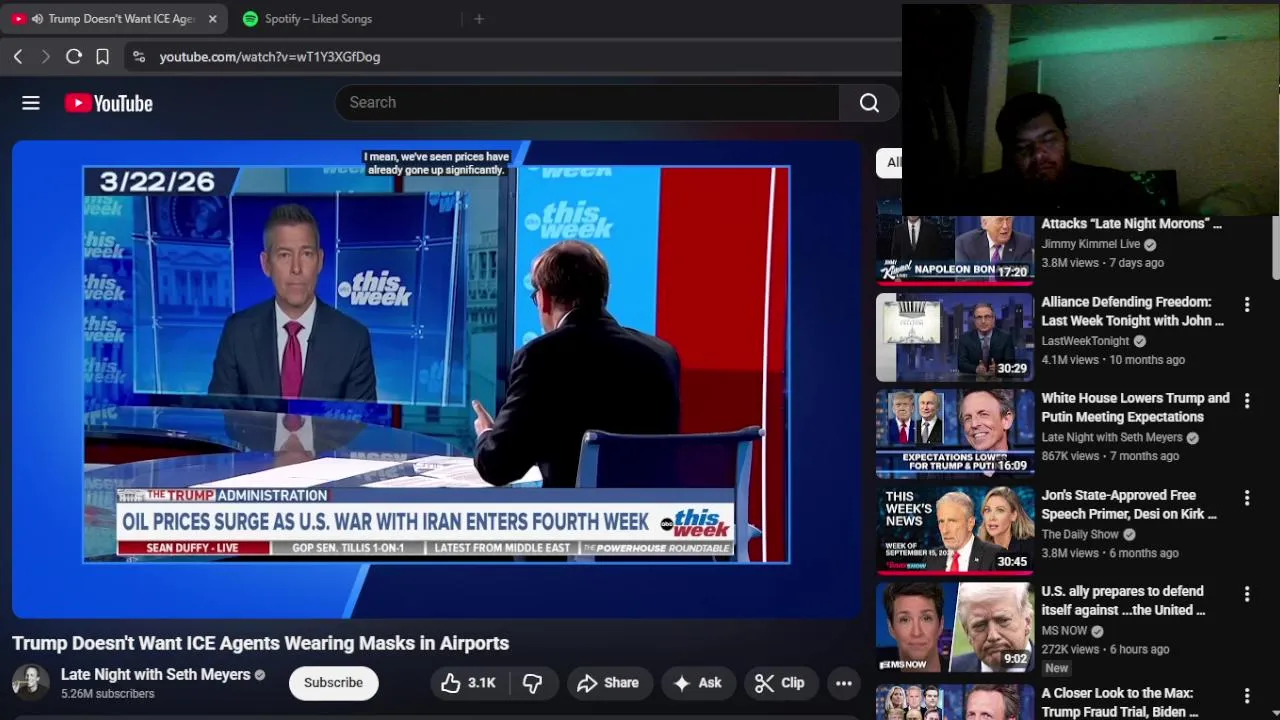Open the MS NOW video thumbnail

pyautogui.click(x=955, y=628)
